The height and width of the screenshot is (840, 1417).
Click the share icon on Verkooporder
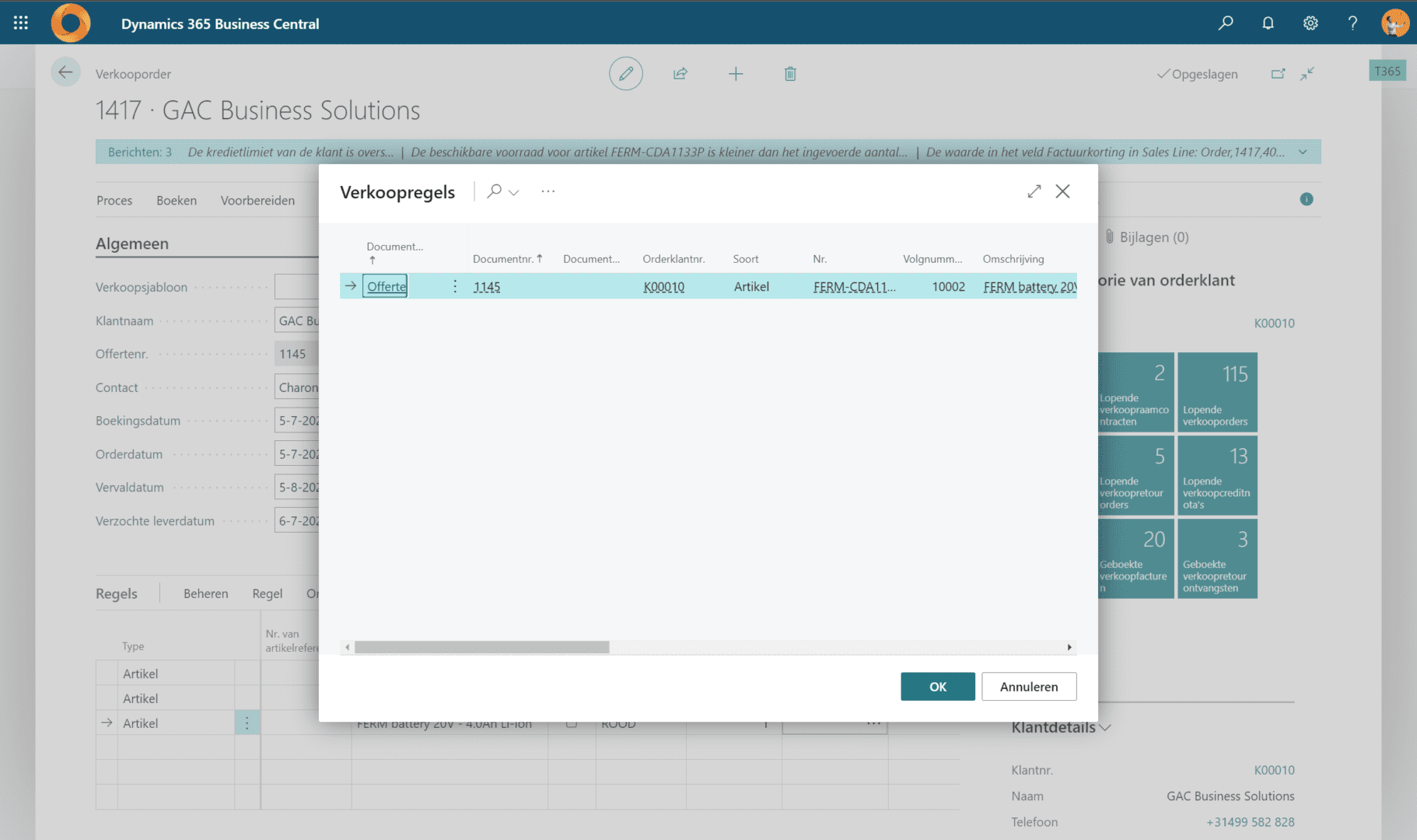pyautogui.click(x=681, y=74)
